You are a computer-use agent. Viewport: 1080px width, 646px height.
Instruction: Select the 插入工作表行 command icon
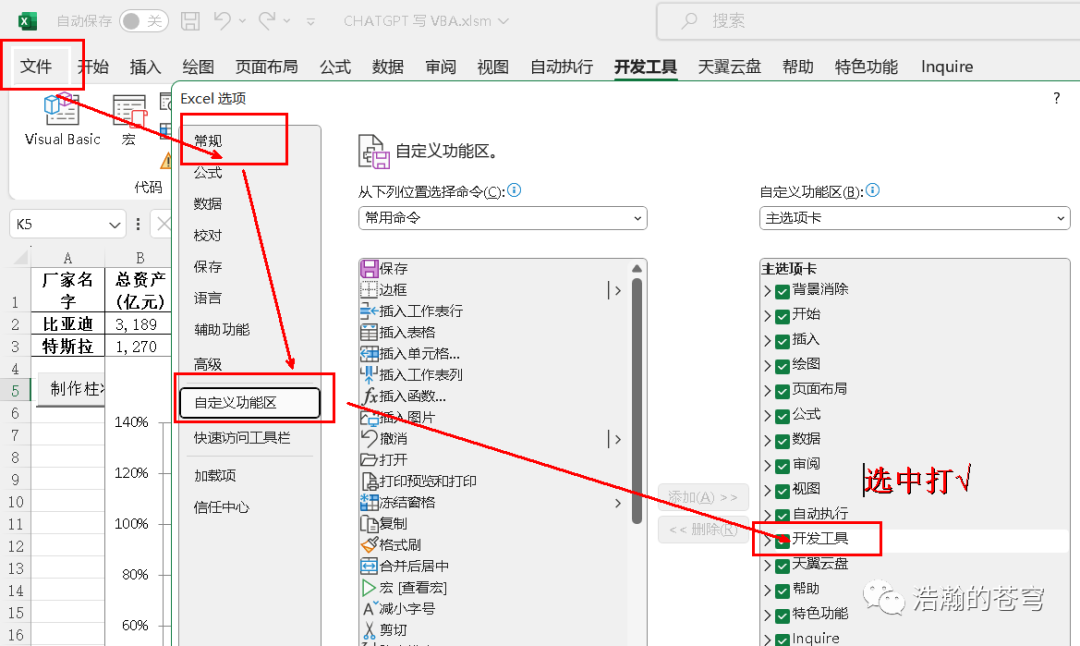(369, 311)
